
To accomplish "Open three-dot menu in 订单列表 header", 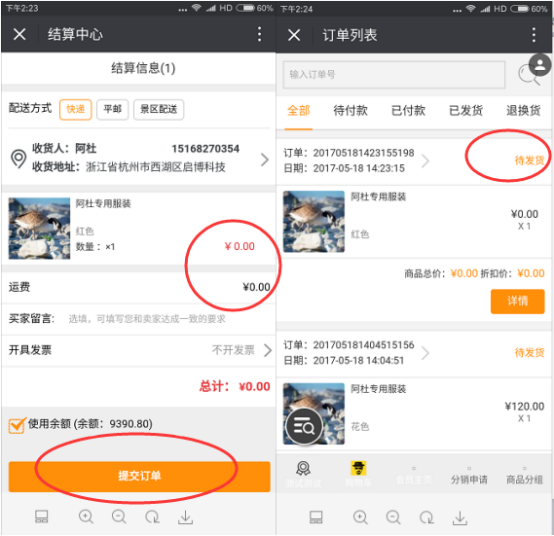I will [534, 35].
